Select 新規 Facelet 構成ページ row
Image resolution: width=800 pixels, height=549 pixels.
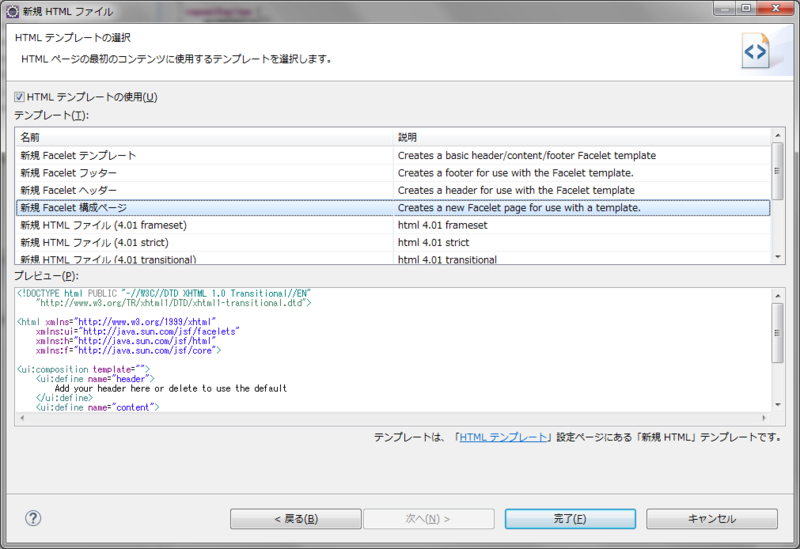click(x=393, y=208)
